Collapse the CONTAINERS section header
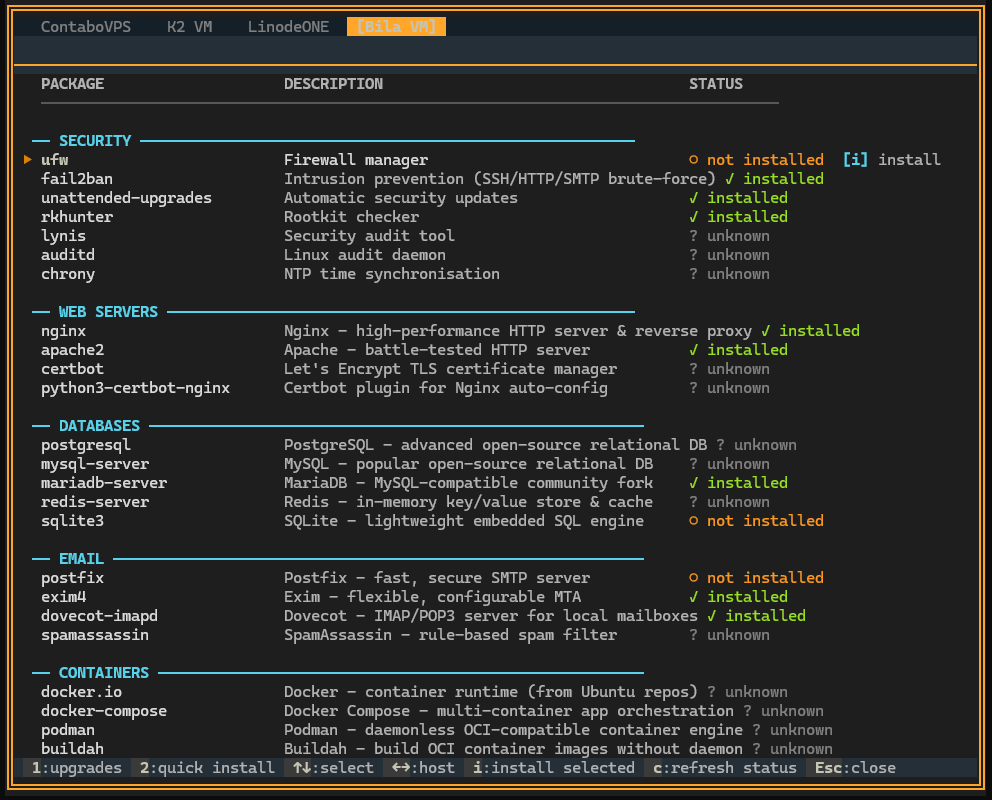Screen dimensions: 992x800 click(x=103, y=672)
